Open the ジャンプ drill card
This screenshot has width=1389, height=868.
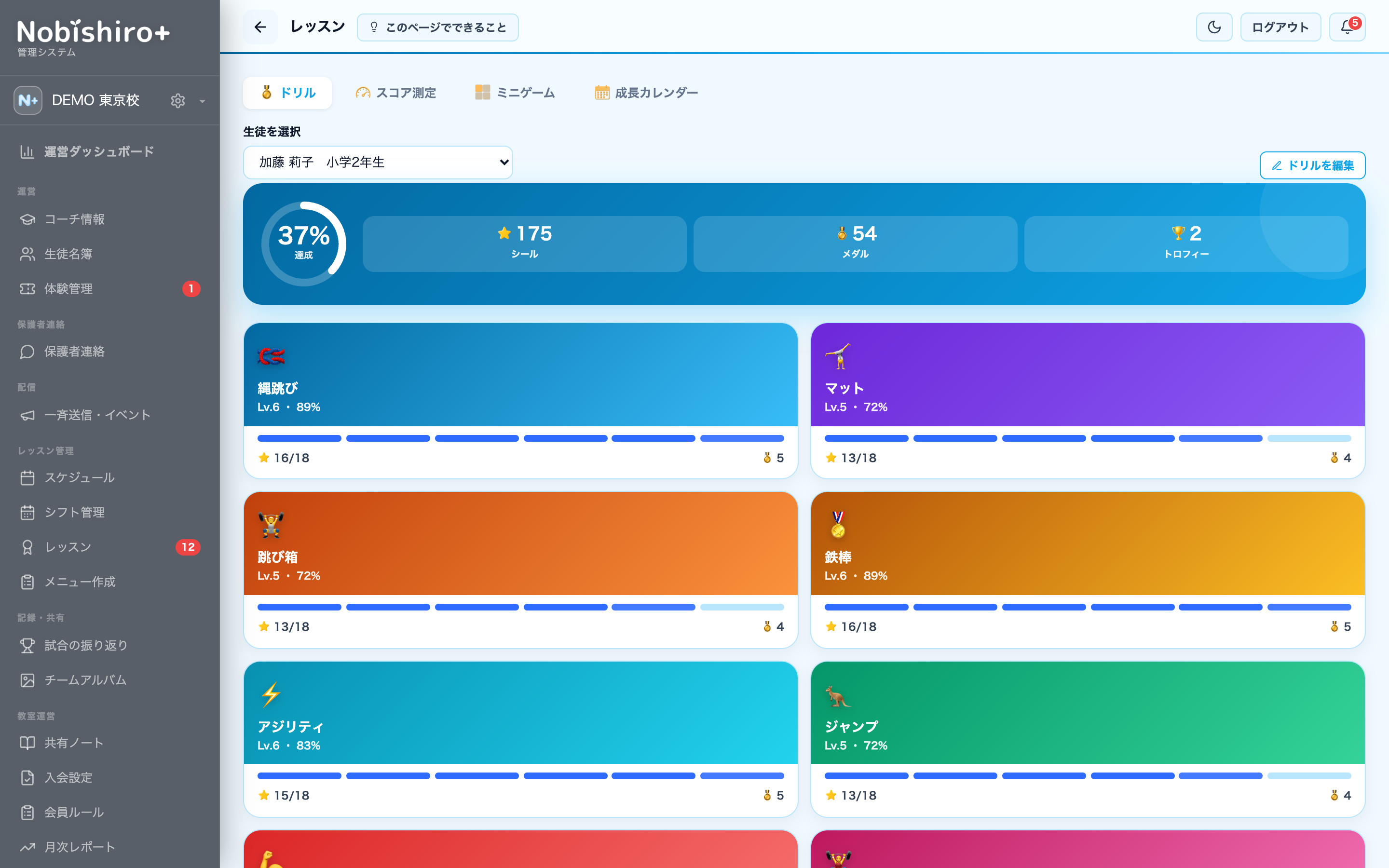click(1088, 739)
